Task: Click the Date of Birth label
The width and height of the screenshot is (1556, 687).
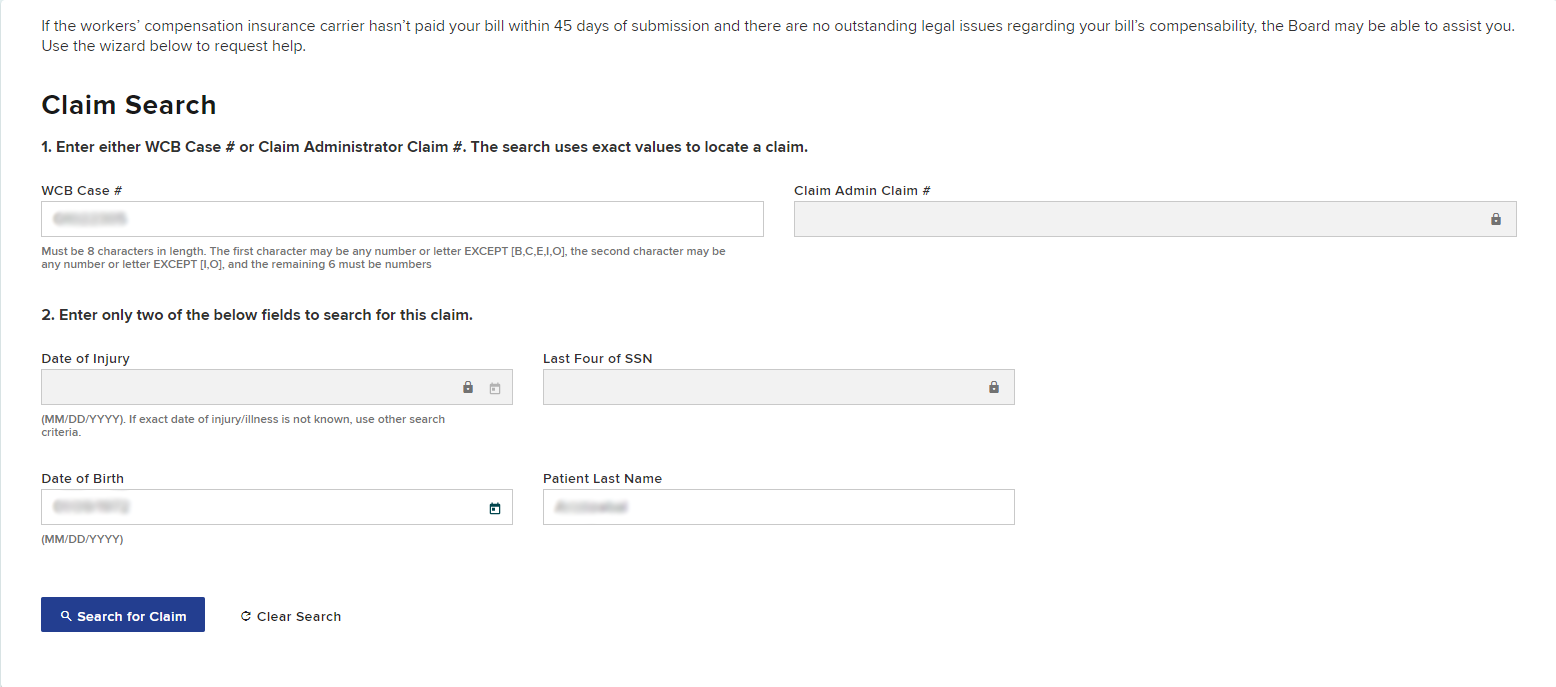Action: pyautogui.click(x=83, y=478)
